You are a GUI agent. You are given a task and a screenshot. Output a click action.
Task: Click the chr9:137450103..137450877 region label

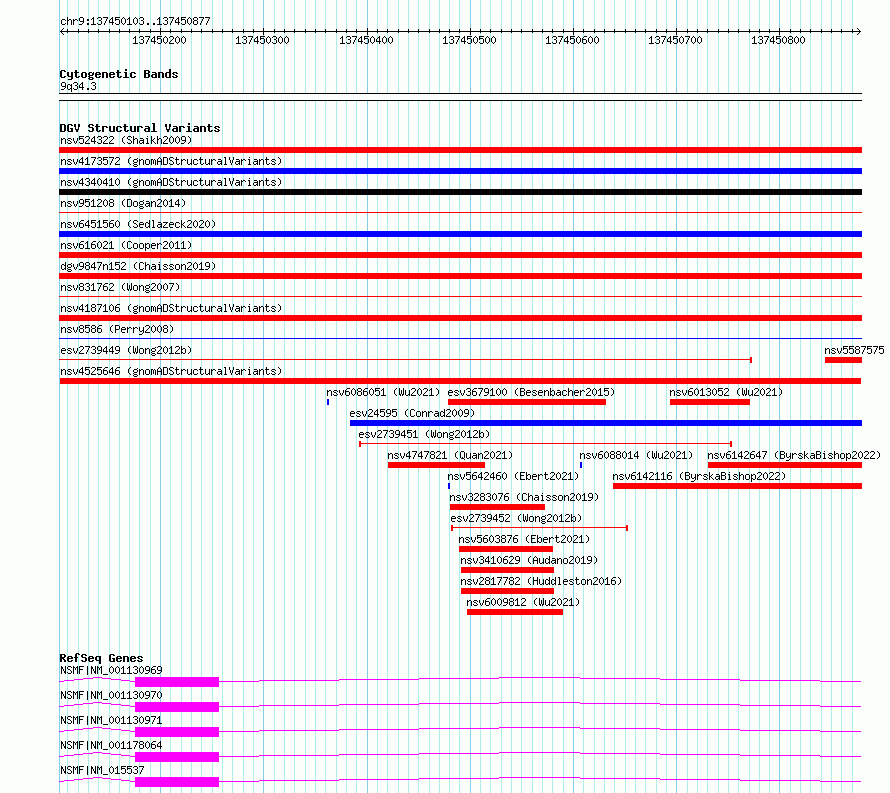[x=135, y=21]
